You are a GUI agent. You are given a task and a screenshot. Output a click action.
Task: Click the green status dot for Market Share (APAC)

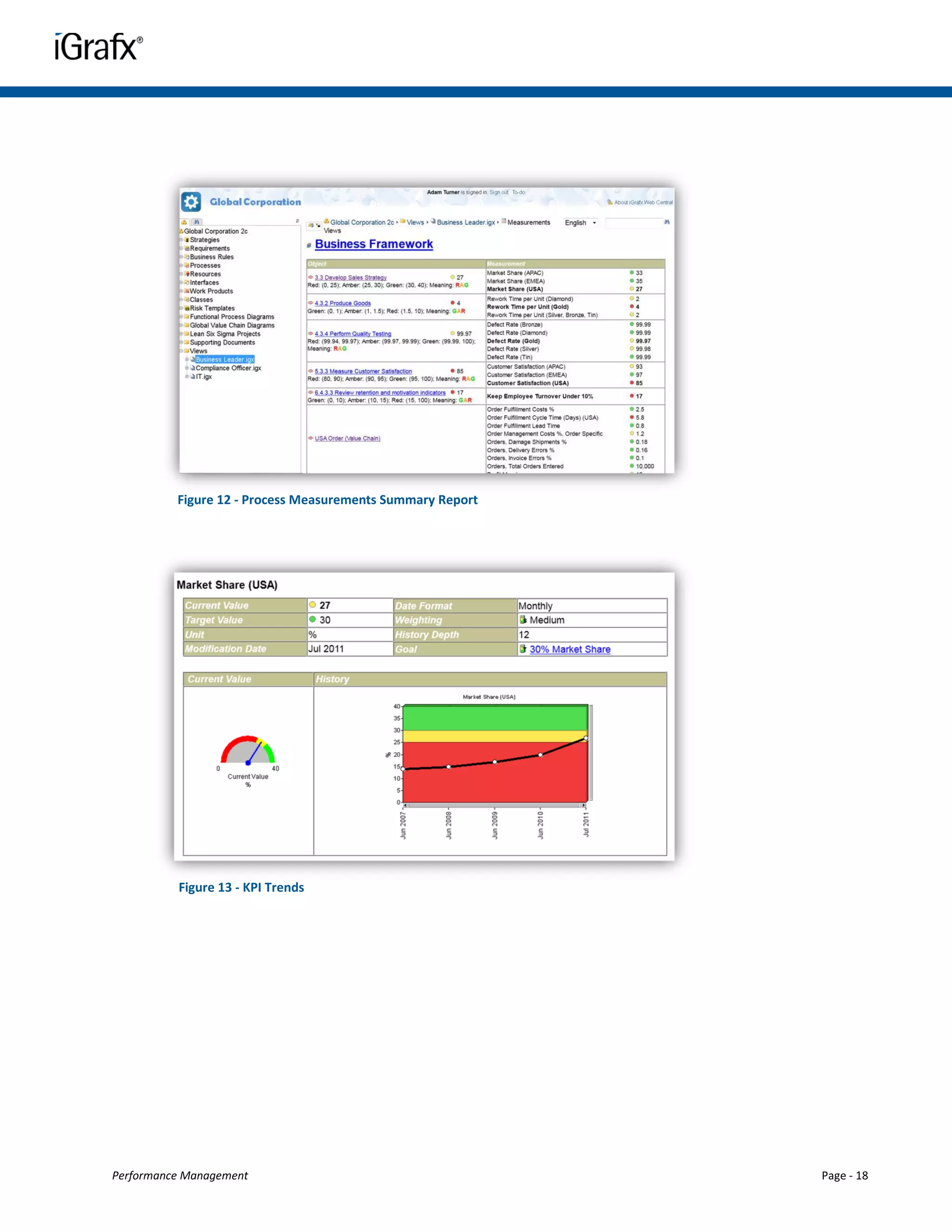click(632, 272)
